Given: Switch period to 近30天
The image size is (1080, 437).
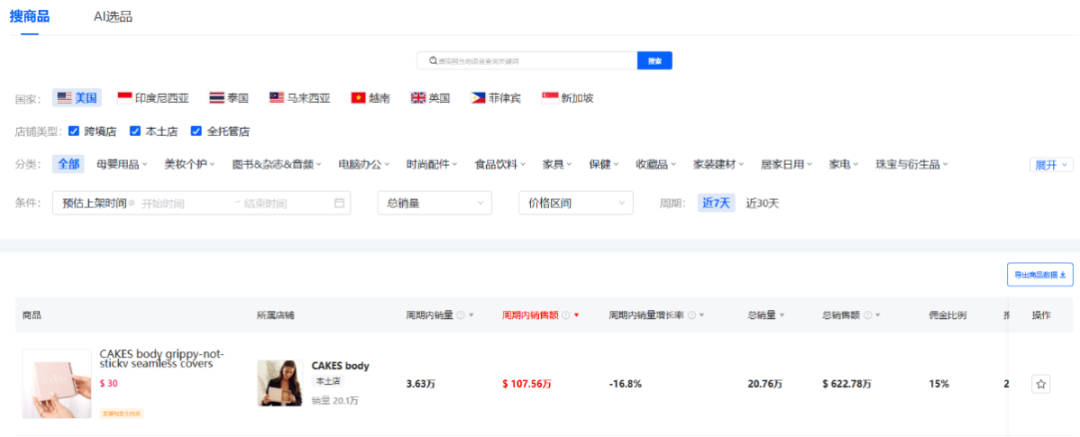Looking at the screenshot, I should click(762, 203).
